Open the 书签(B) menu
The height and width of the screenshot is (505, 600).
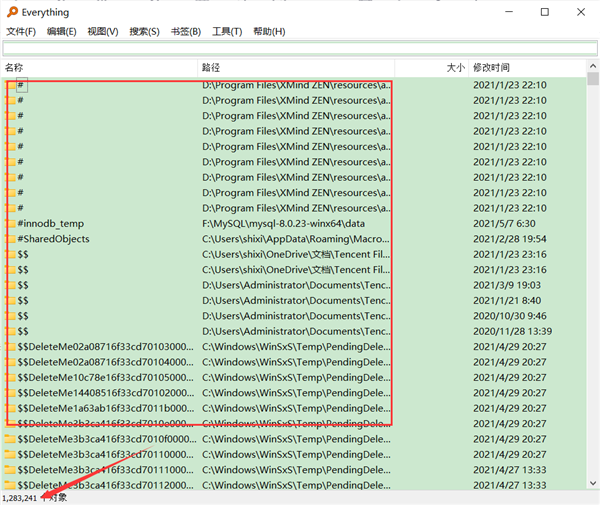click(x=185, y=32)
